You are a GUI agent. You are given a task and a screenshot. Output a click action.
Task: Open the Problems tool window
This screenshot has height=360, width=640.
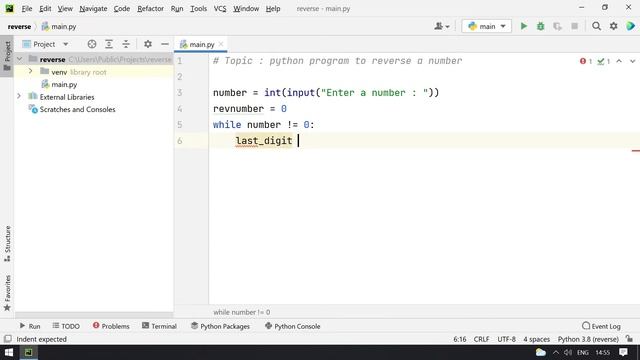click(111, 326)
